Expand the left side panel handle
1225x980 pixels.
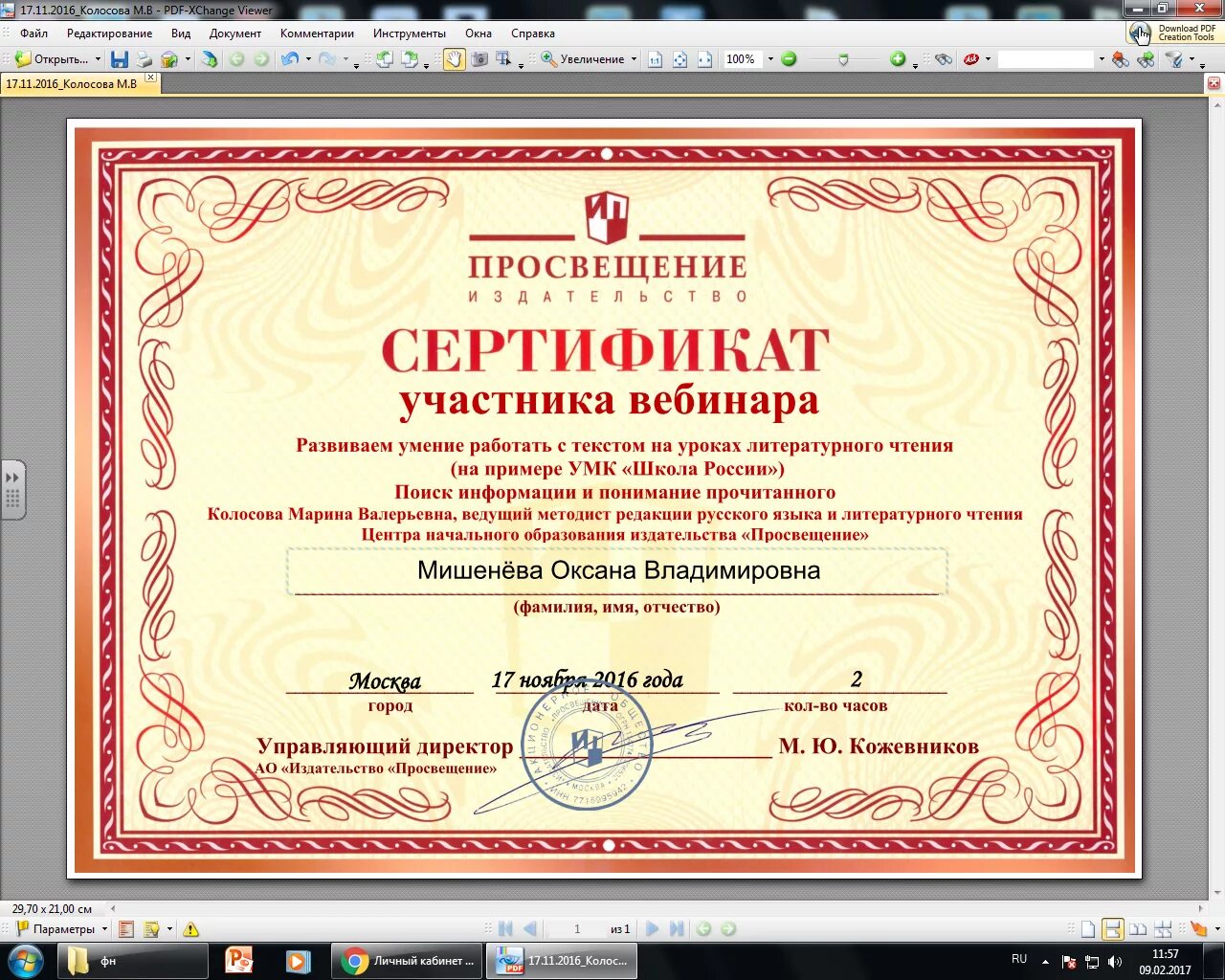tap(12, 490)
